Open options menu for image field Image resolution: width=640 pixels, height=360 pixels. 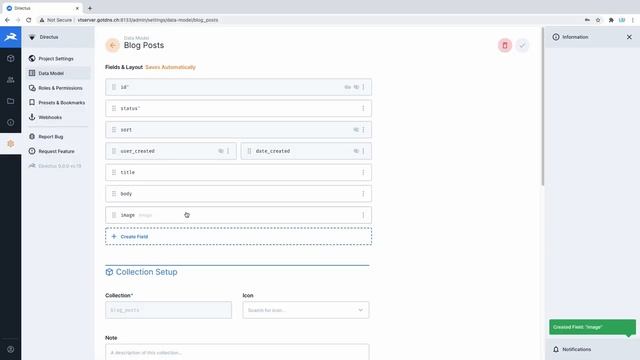(x=363, y=215)
